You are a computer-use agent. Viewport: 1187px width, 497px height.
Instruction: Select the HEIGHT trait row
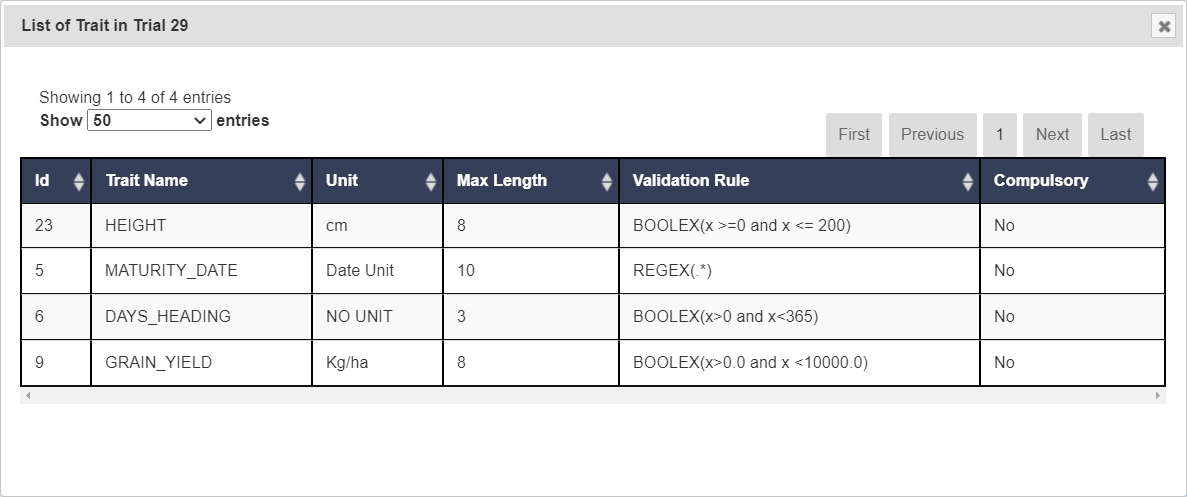tap(135, 226)
